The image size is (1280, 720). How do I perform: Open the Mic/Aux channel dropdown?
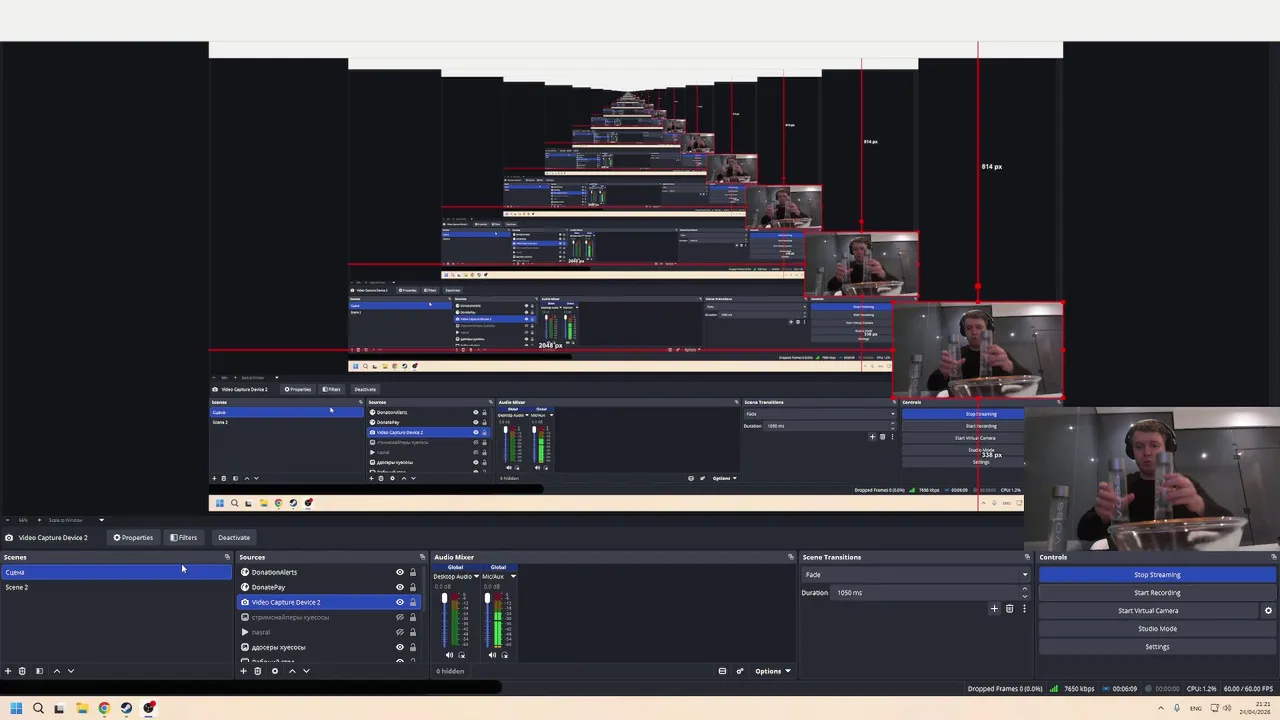click(x=513, y=576)
